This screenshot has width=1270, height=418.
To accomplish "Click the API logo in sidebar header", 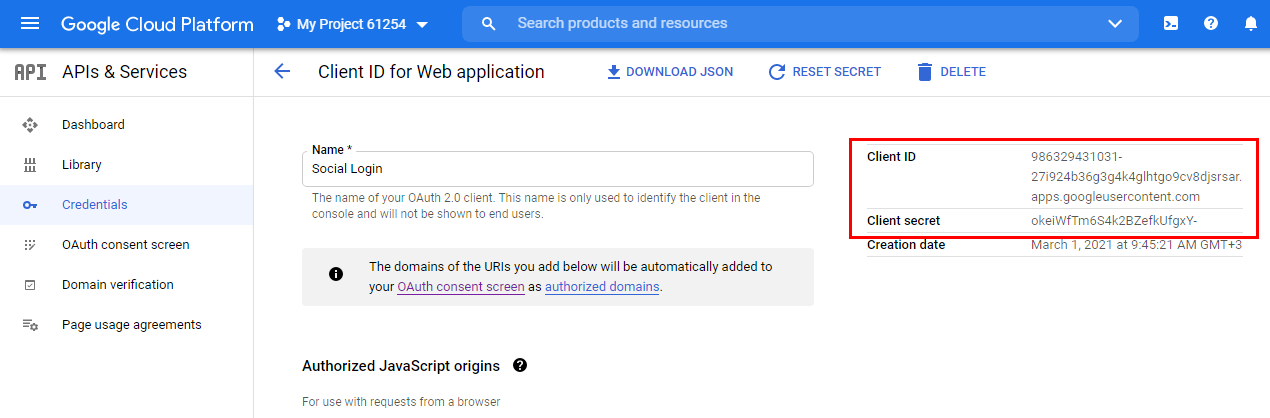I will tap(30, 72).
